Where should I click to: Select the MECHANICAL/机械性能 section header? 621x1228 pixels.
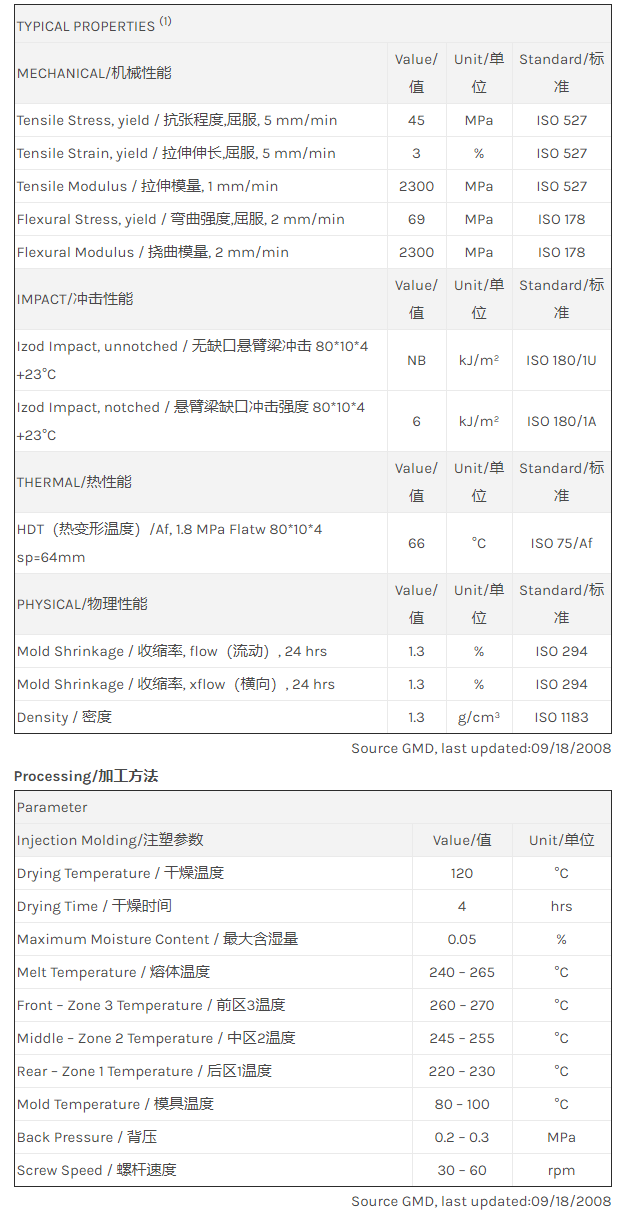click(x=94, y=73)
